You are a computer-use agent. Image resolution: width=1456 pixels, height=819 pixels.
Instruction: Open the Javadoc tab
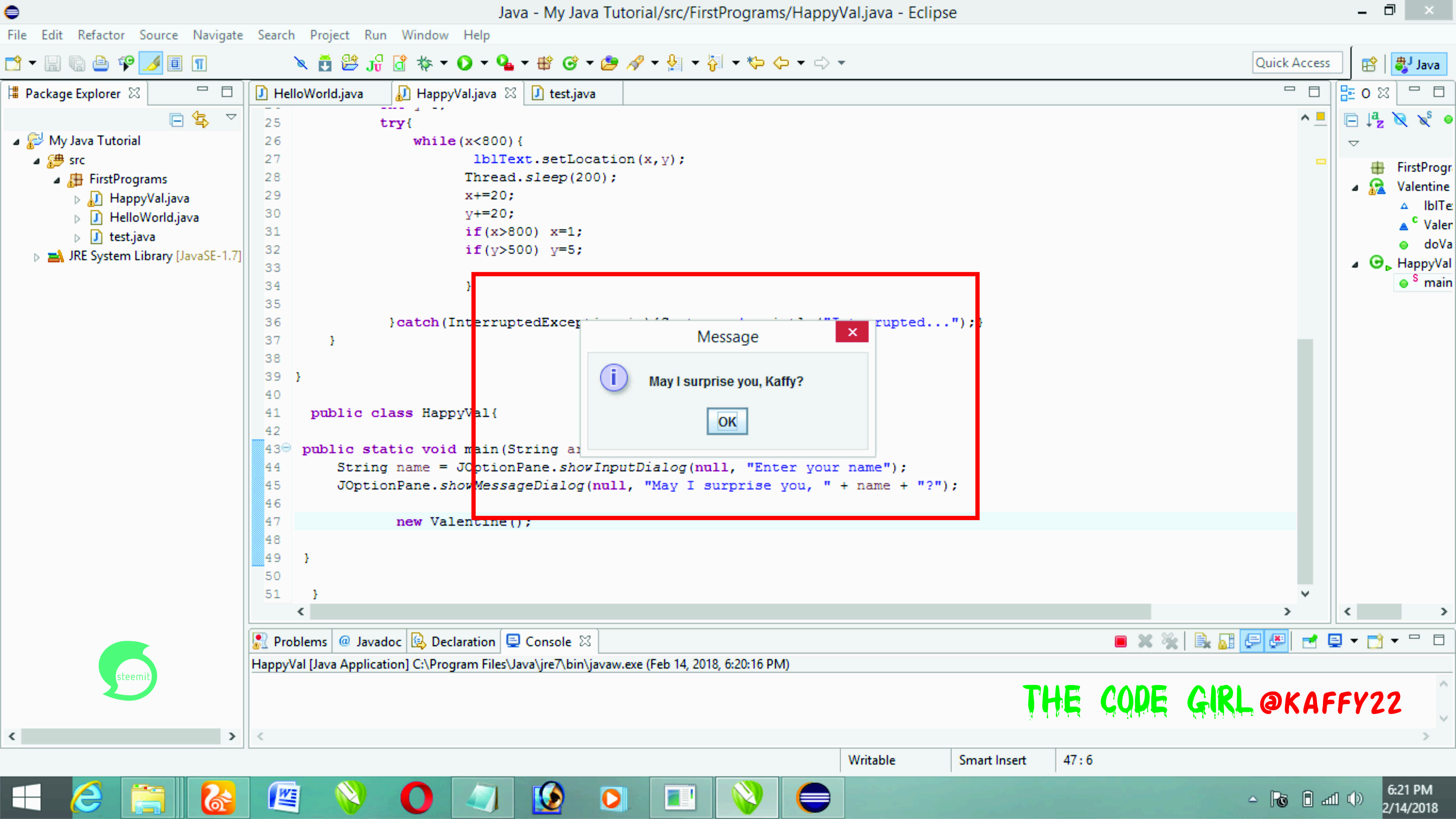coord(370,641)
